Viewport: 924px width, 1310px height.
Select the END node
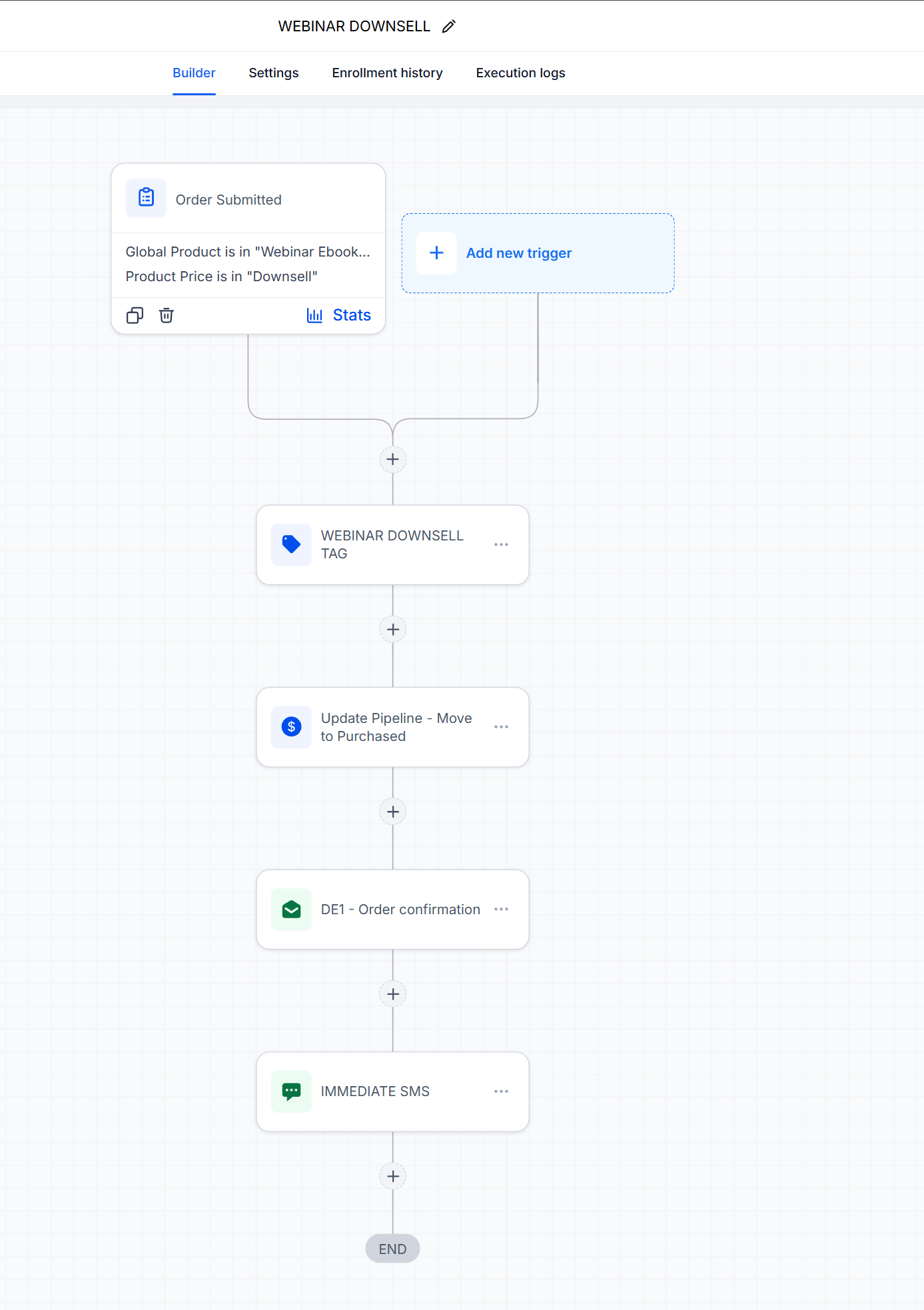click(x=392, y=1249)
